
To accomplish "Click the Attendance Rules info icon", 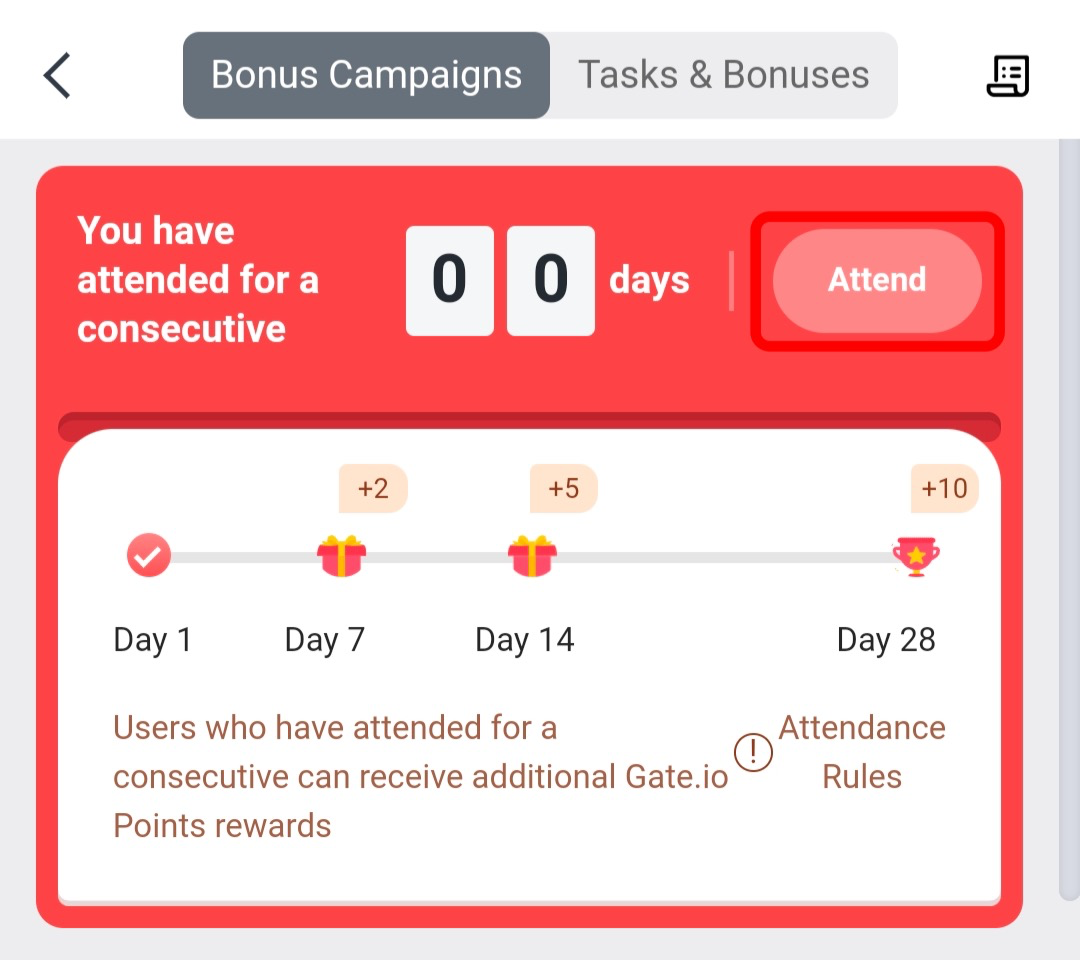I will click(753, 753).
